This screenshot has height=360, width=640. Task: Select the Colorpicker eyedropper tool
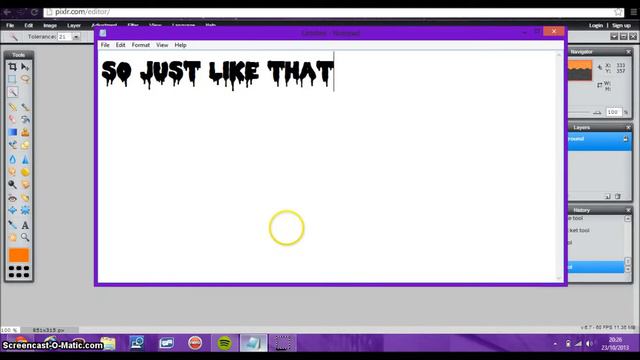point(13,225)
